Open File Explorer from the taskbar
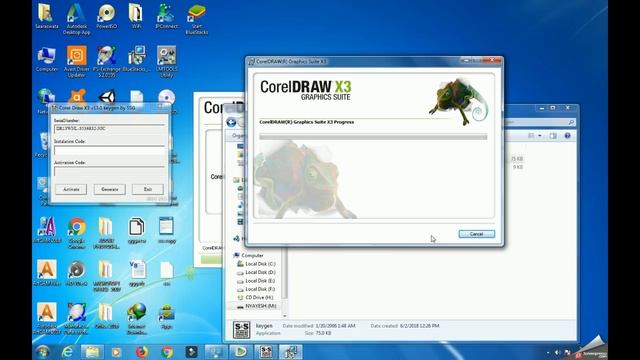Image resolution: width=640 pixels, height=360 pixels. pyautogui.click(x=92, y=352)
